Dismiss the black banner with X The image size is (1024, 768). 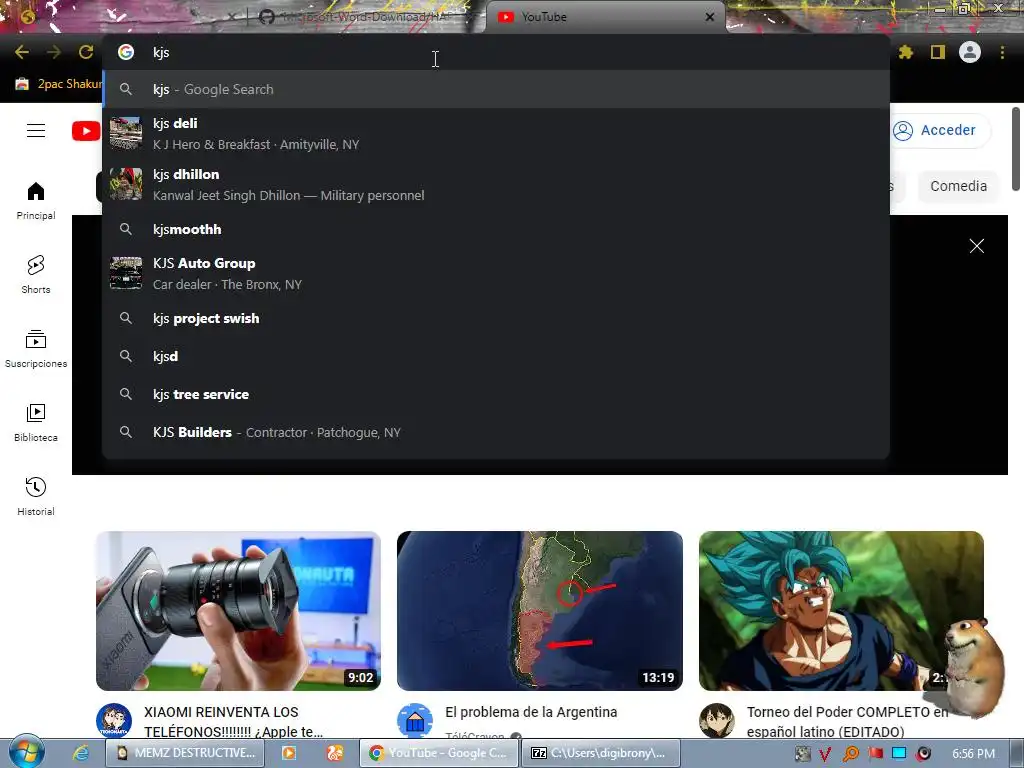click(x=976, y=246)
